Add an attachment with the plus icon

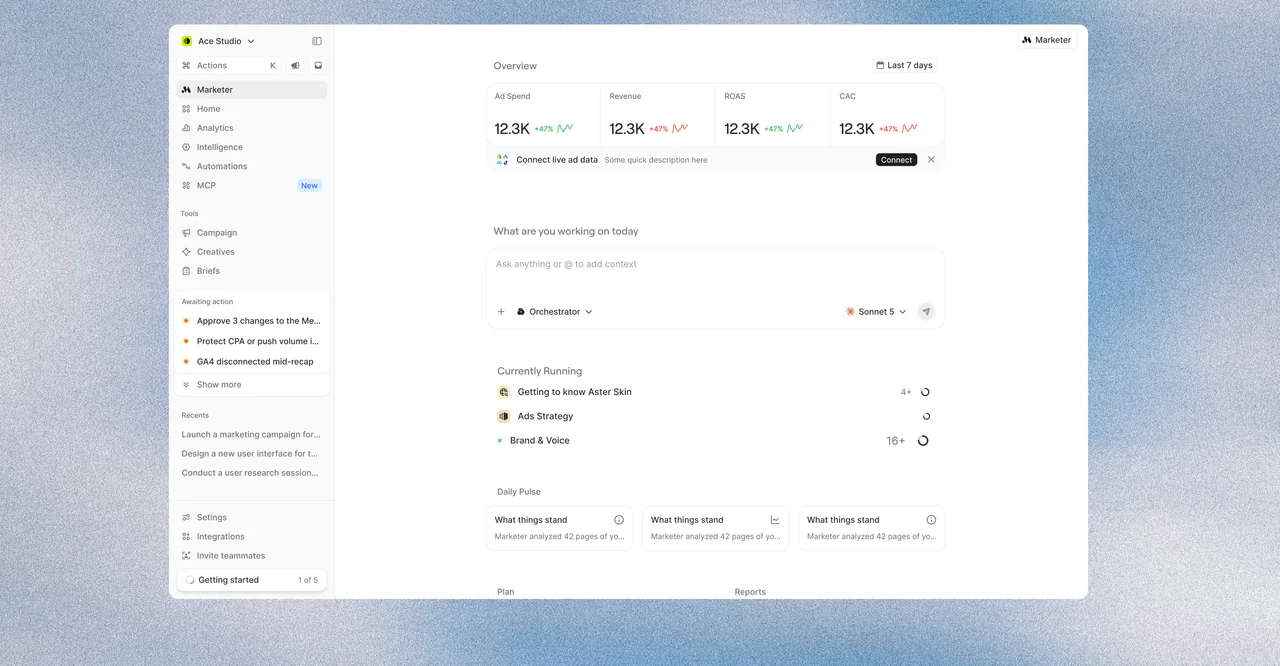(501, 312)
